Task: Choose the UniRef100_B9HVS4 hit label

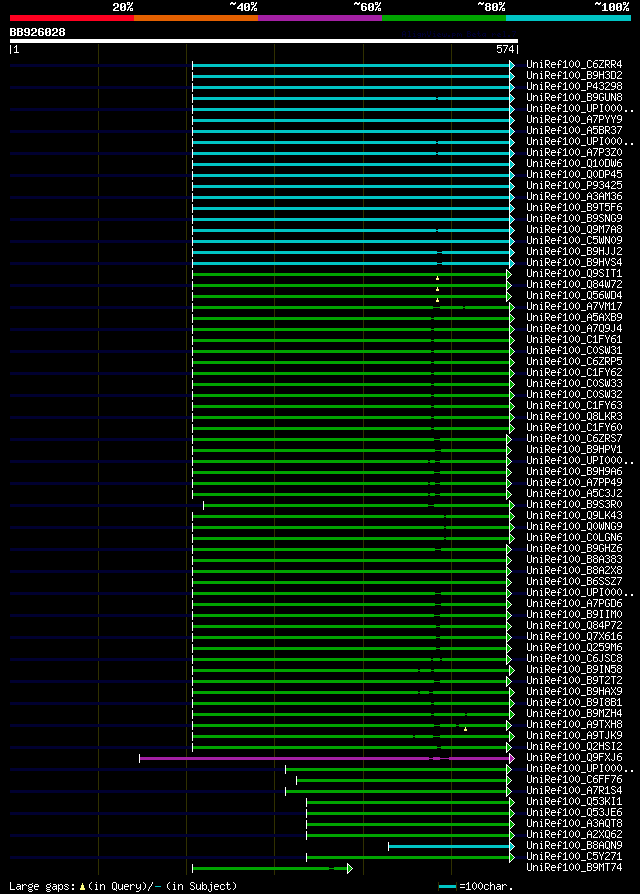Action: pos(574,263)
